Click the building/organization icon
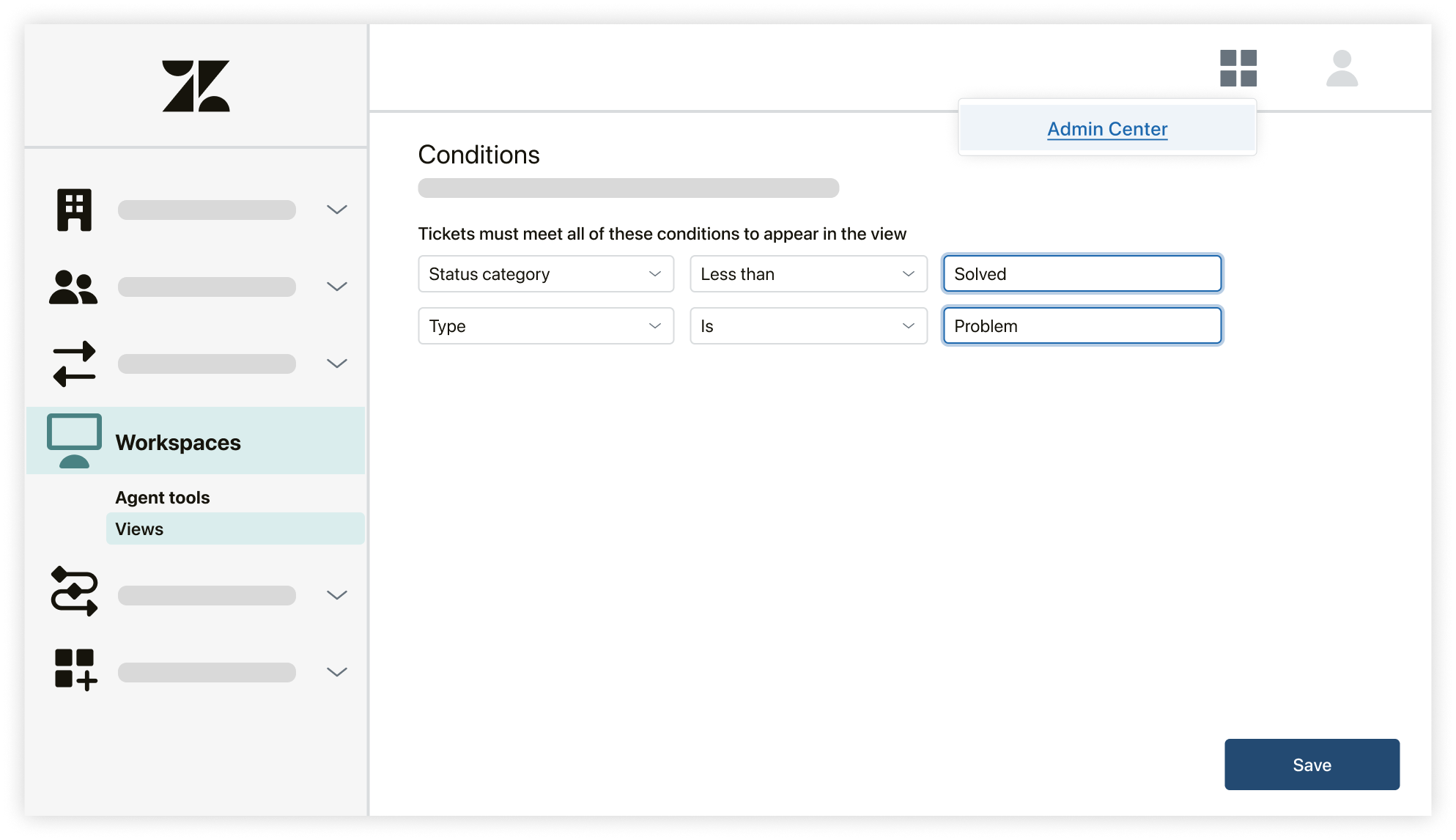The height and width of the screenshot is (840, 1456). click(74, 209)
